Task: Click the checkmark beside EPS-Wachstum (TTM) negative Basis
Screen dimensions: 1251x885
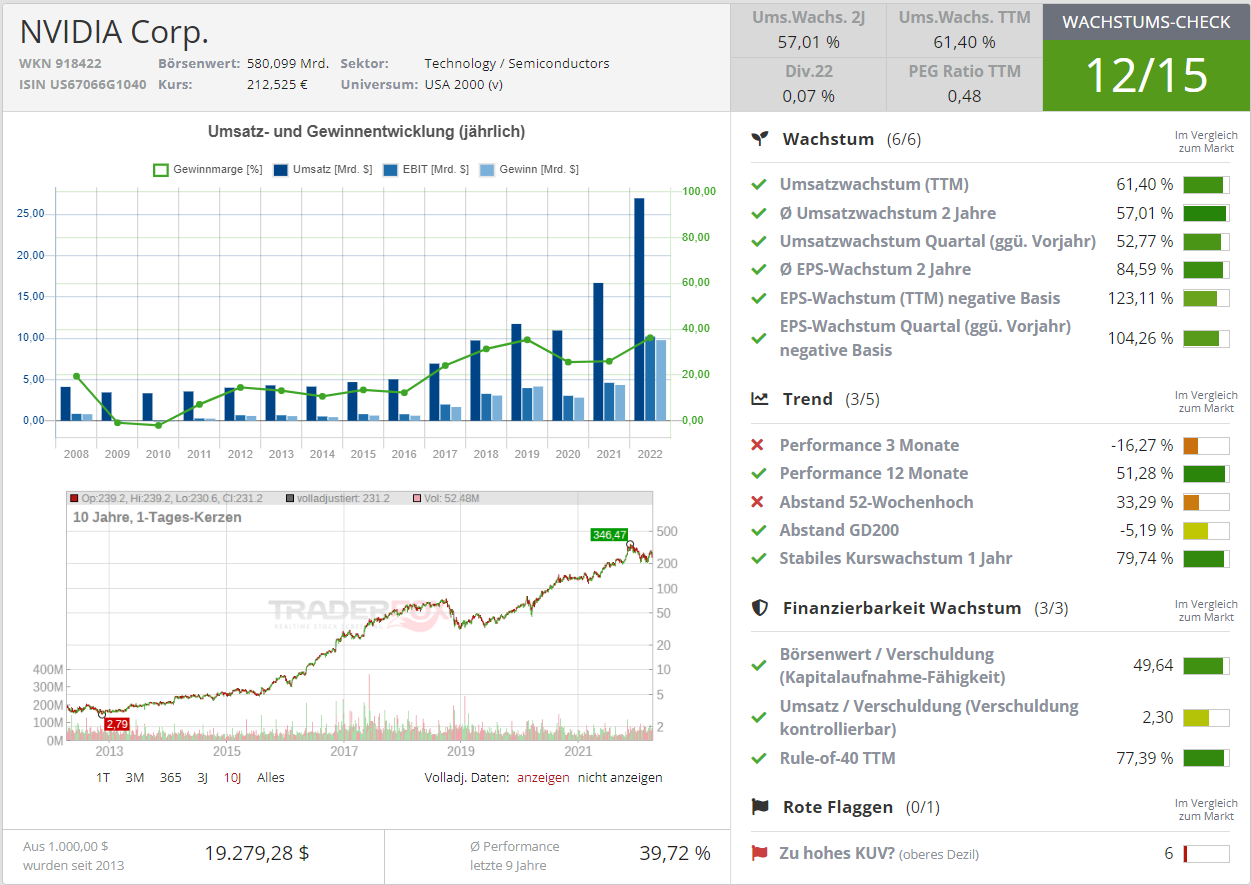Action: (759, 298)
